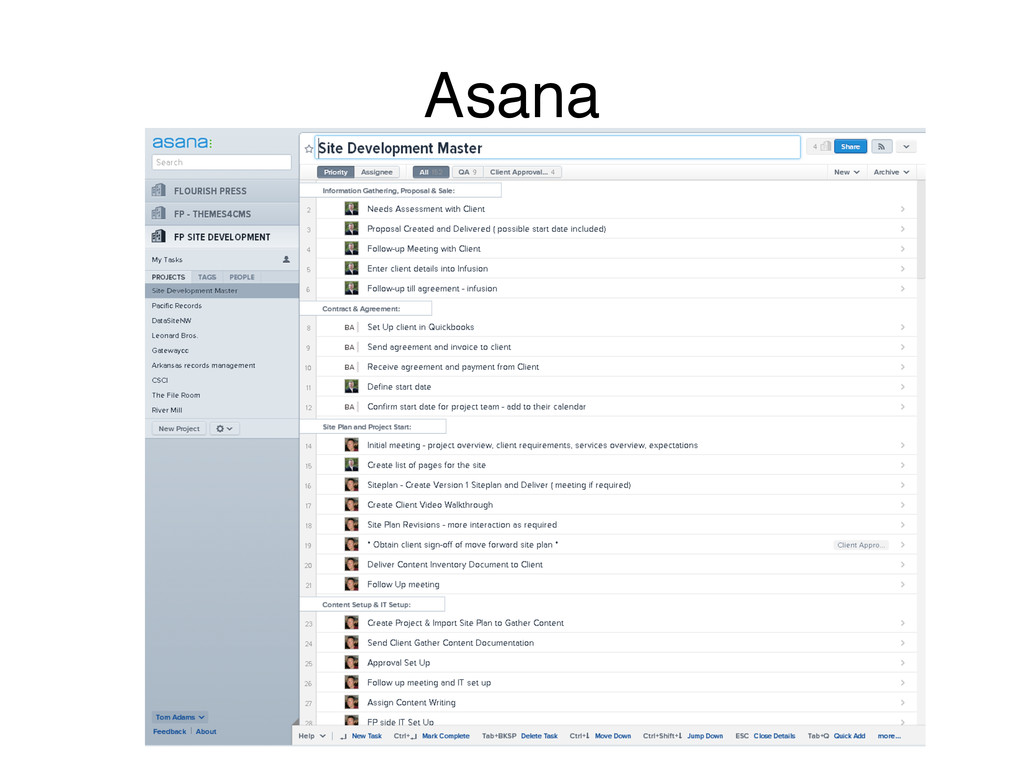
Task: Open details arrow for Create Client Video Walkthrough
Action: (903, 505)
